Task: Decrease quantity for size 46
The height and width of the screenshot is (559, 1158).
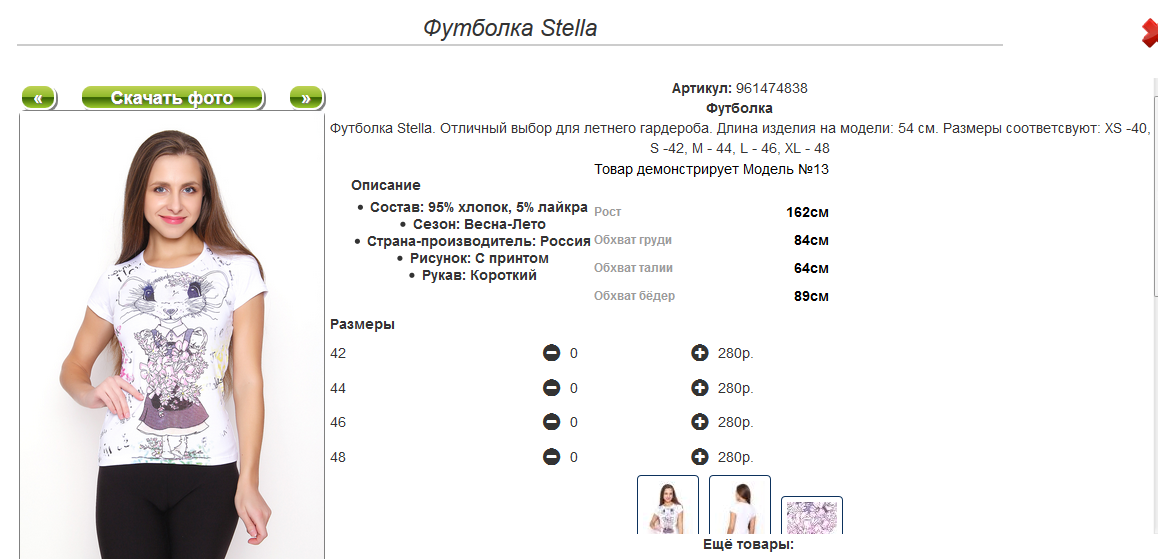Action: 551,422
